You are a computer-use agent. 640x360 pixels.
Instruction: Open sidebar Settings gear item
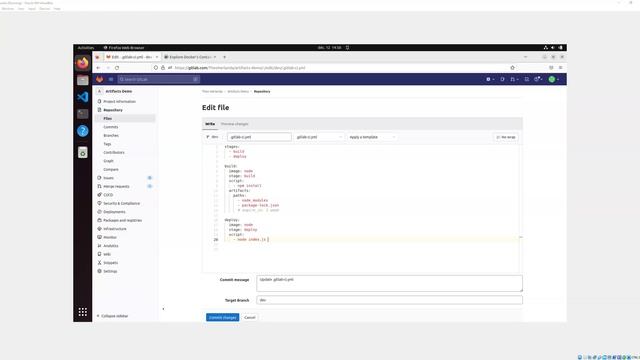(x=107, y=271)
